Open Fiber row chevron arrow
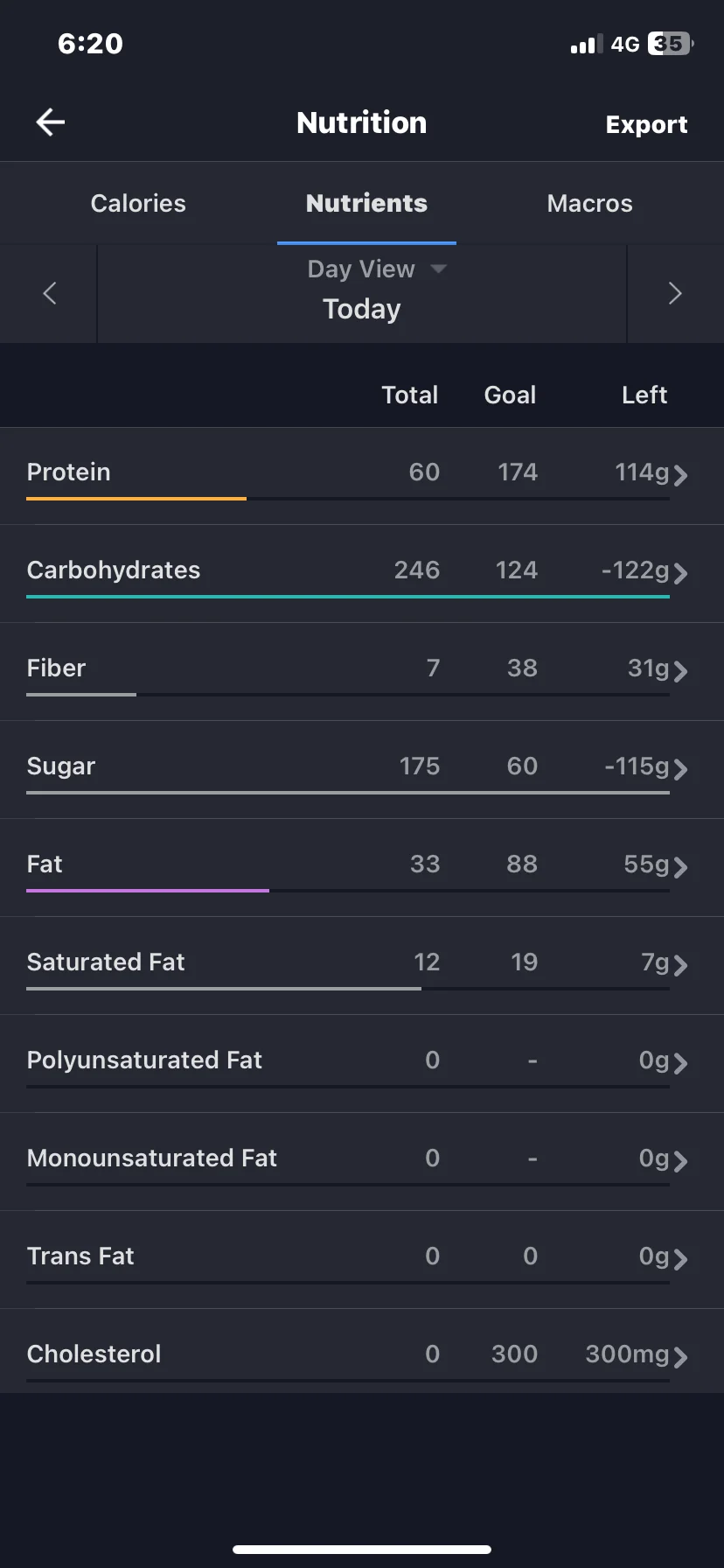This screenshot has height=1568, width=724. click(680, 671)
